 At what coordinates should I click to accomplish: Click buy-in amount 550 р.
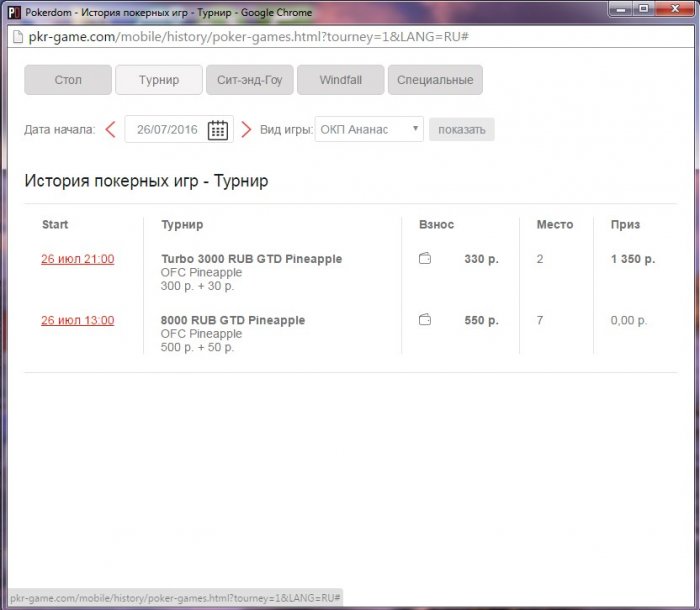point(481,320)
